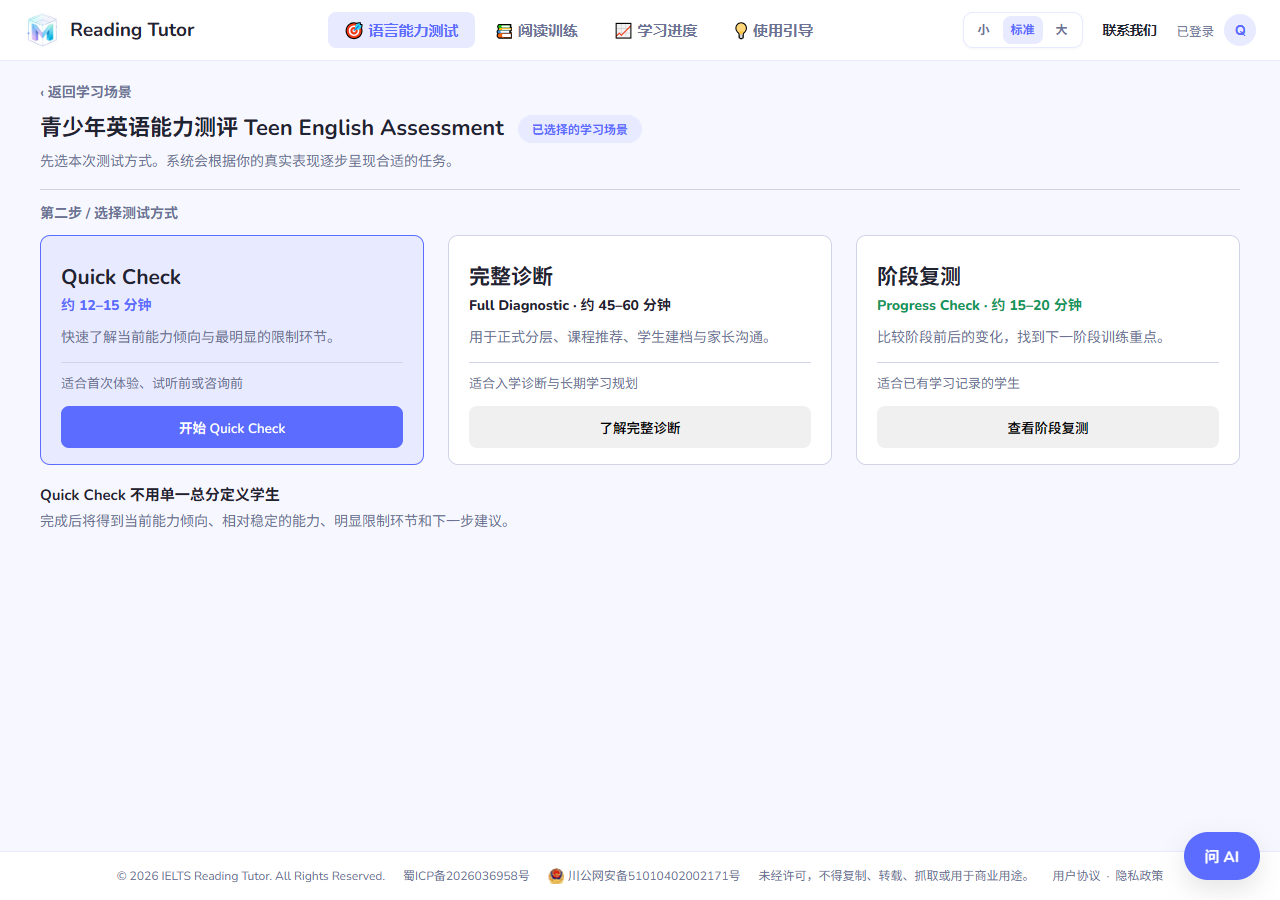Go back via 返回学习场景 link

click(86, 92)
